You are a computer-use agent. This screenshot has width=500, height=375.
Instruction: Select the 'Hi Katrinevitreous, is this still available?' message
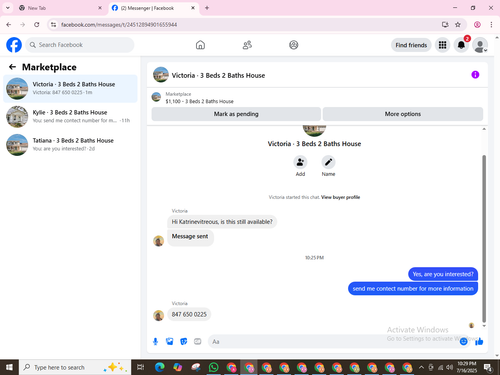point(222,222)
